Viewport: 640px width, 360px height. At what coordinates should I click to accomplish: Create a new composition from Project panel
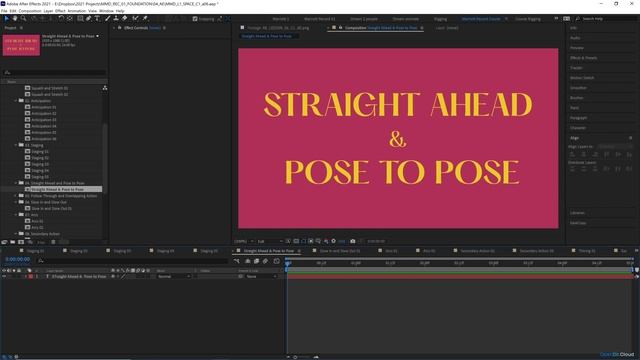pyautogui.click(x=21, y=242)
